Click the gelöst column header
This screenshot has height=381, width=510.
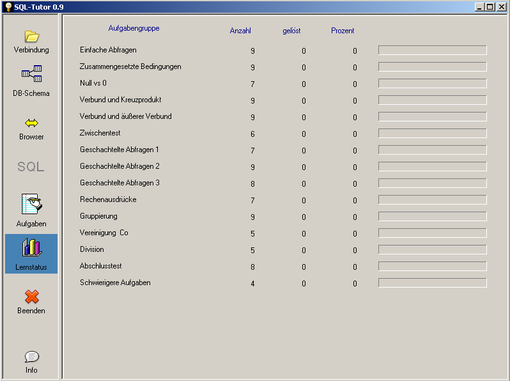[x=292, y=31]
